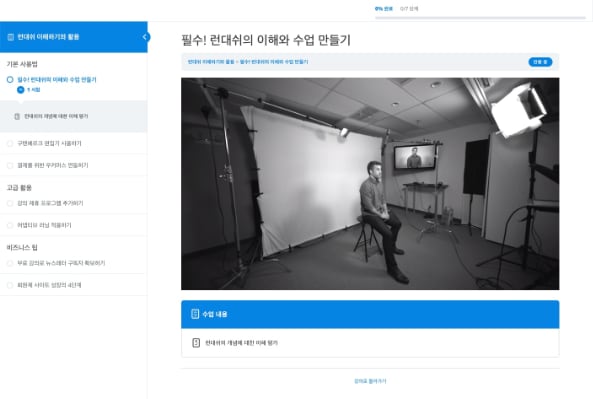
Task: Click the 수업 내용 header document icon
Action: pos(195,314)
